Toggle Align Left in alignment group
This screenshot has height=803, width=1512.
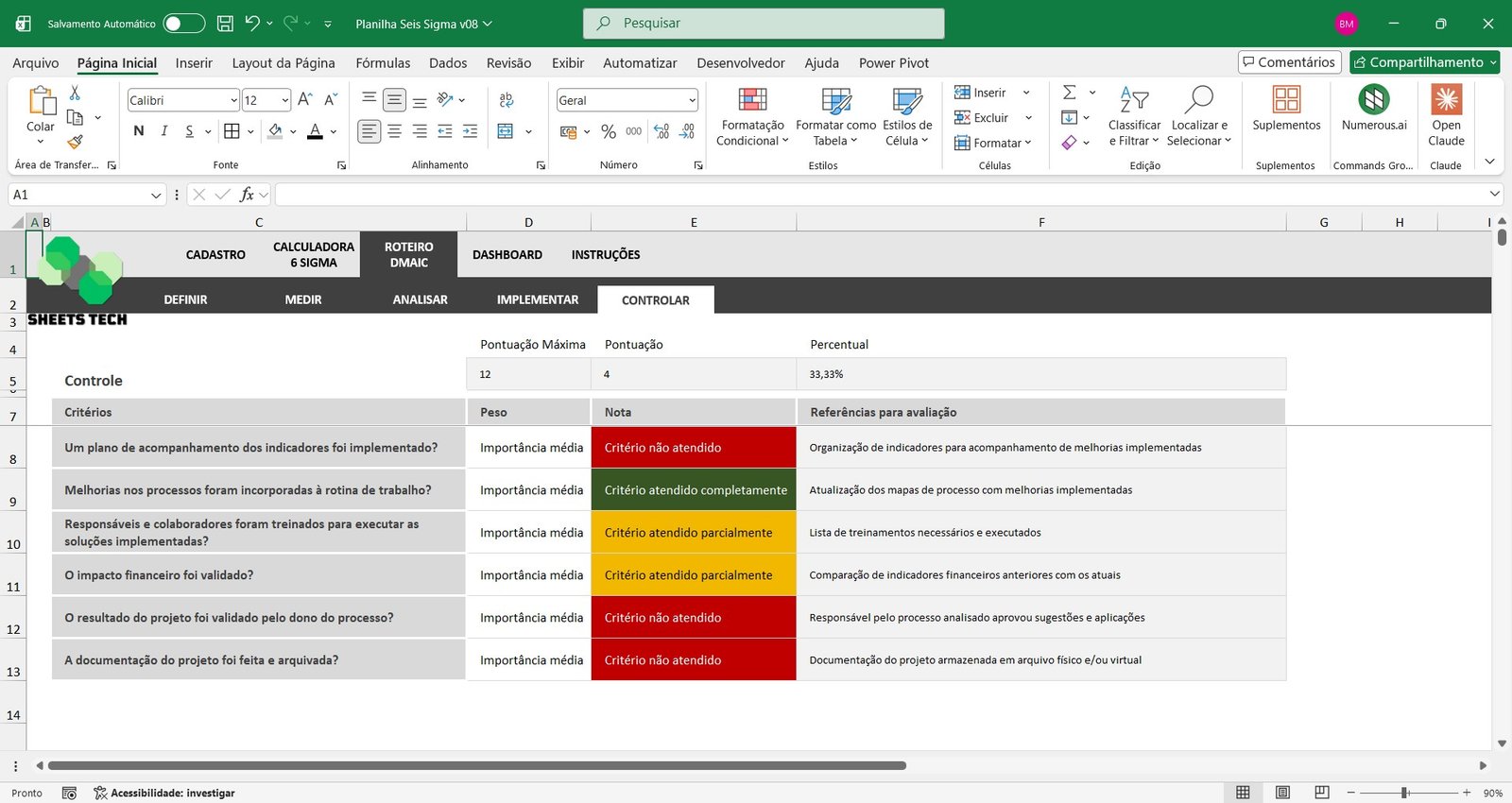[x=369, y=131]
